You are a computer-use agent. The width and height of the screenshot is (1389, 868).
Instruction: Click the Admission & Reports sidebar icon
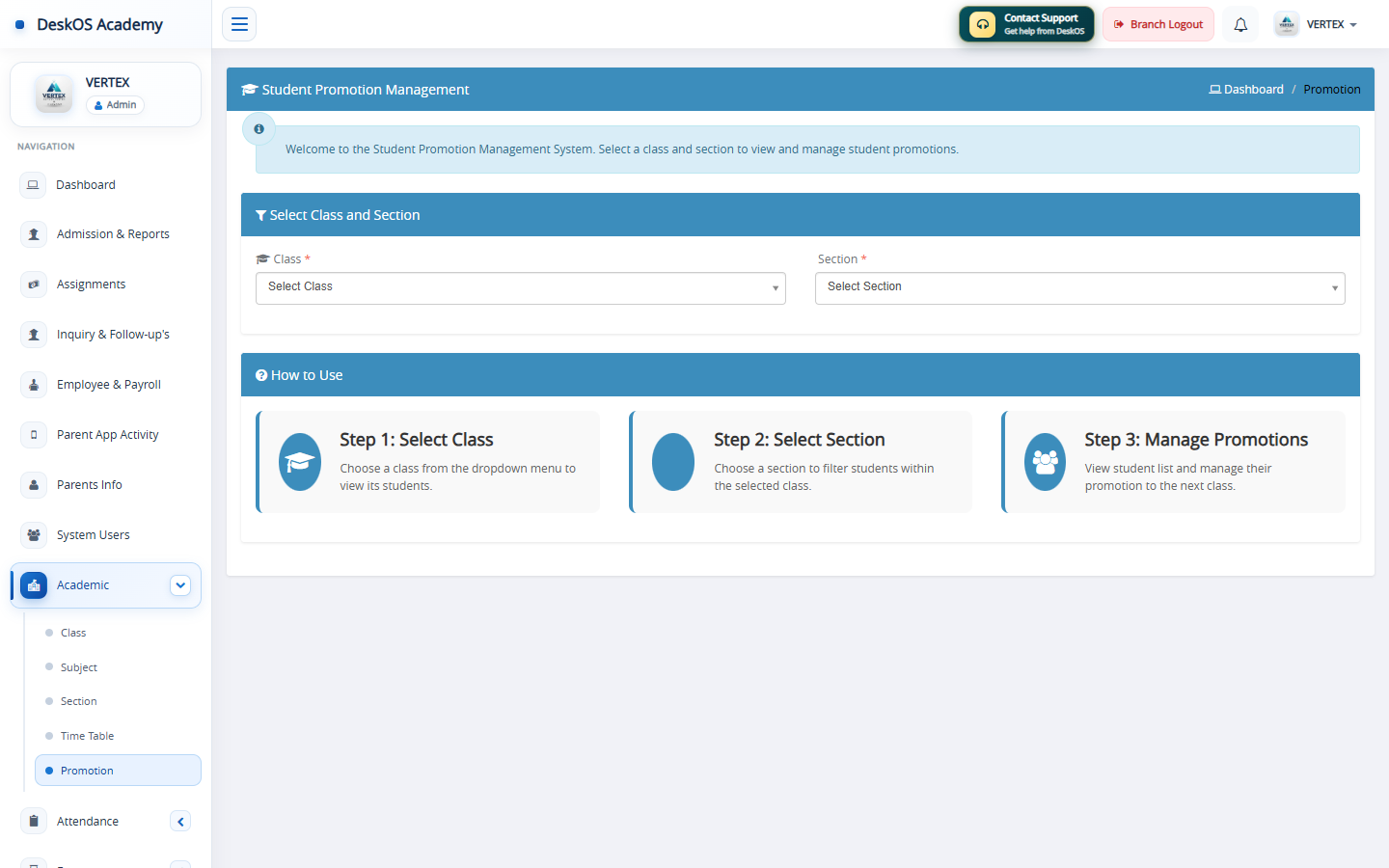[x=34, y=234]
